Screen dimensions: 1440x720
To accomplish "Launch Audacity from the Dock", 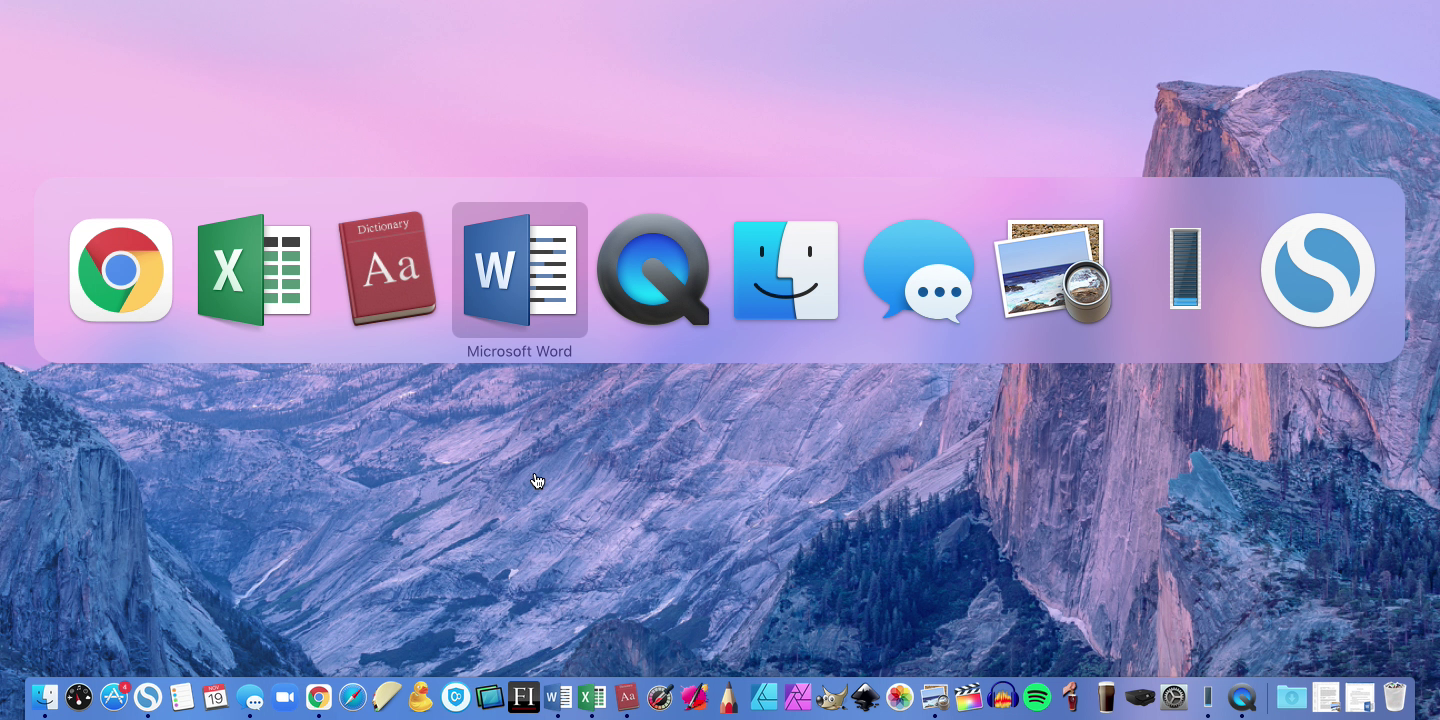I will pyautogui.click(x=1003, y=697).
